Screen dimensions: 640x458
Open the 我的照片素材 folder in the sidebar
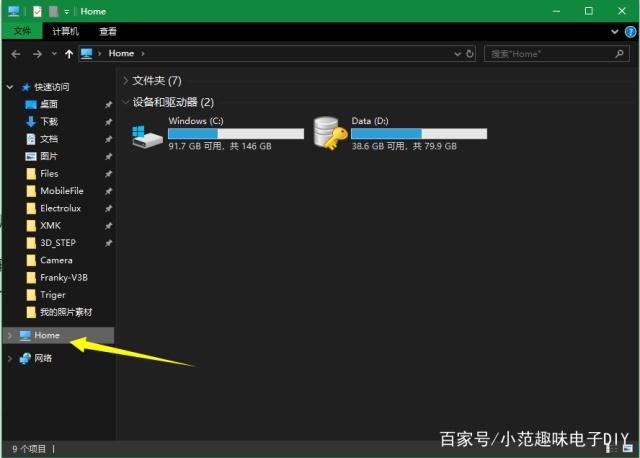(x=66, y=312)
